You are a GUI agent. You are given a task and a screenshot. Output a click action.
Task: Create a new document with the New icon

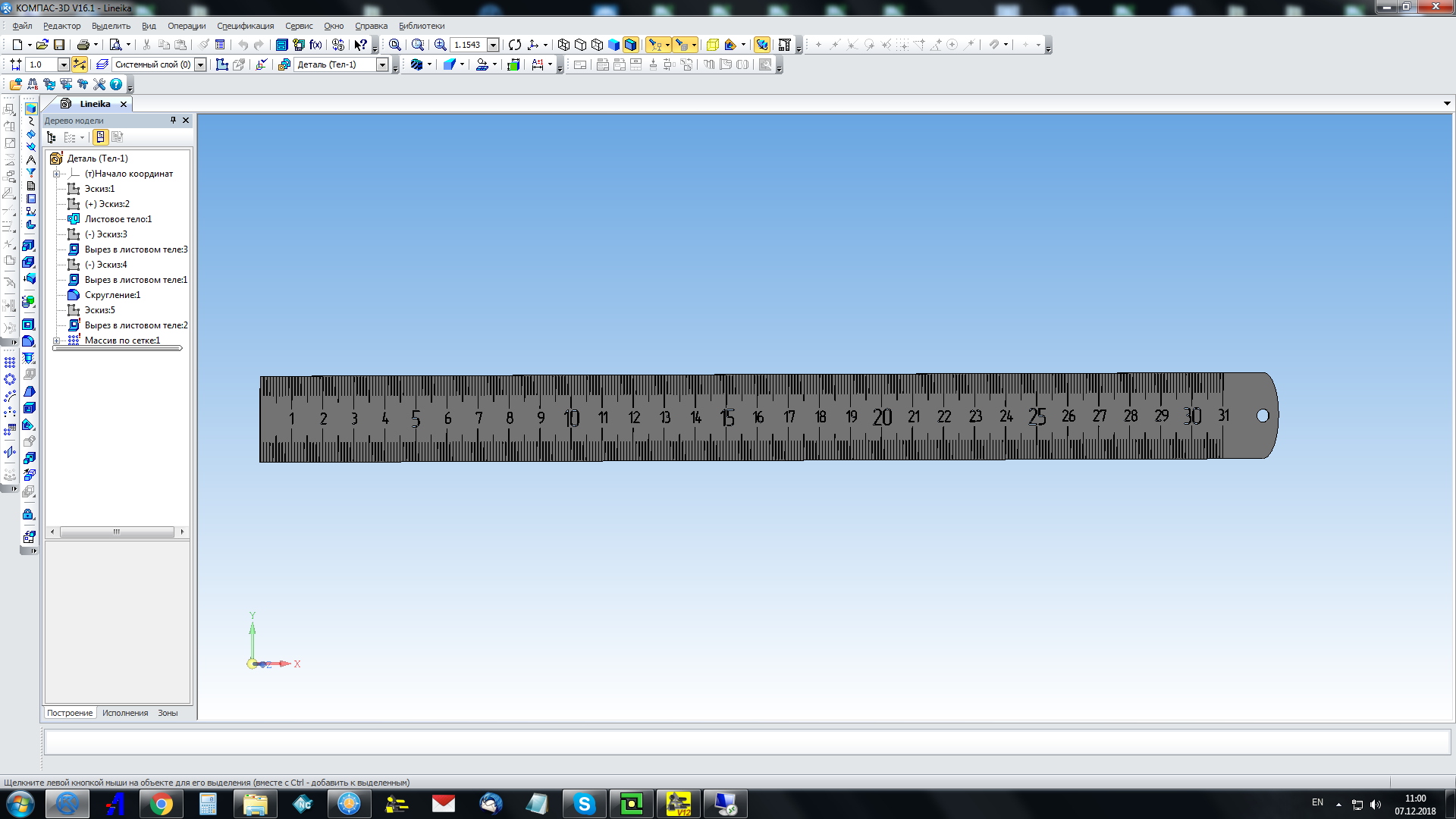17,45
